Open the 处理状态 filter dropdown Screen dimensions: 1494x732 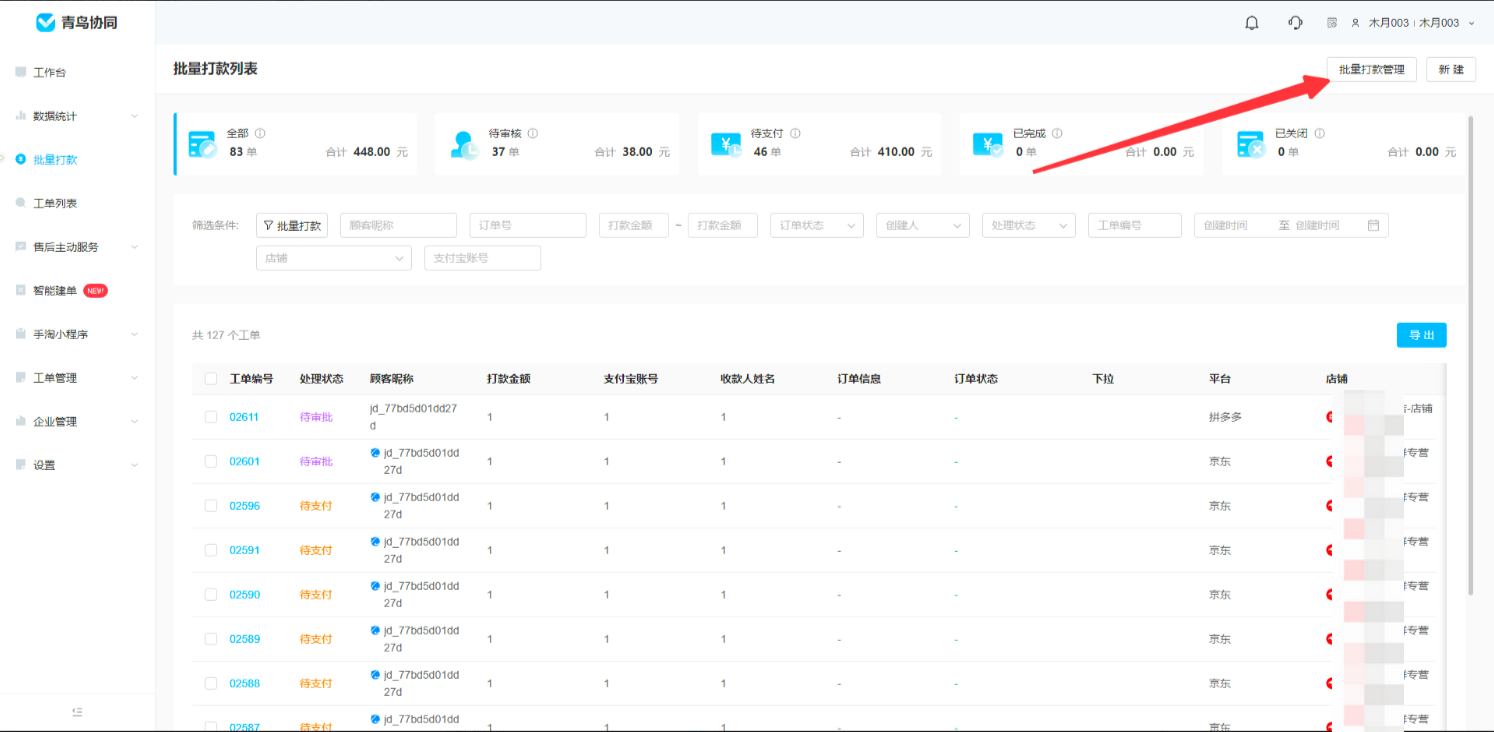(x=1029, y=225)
